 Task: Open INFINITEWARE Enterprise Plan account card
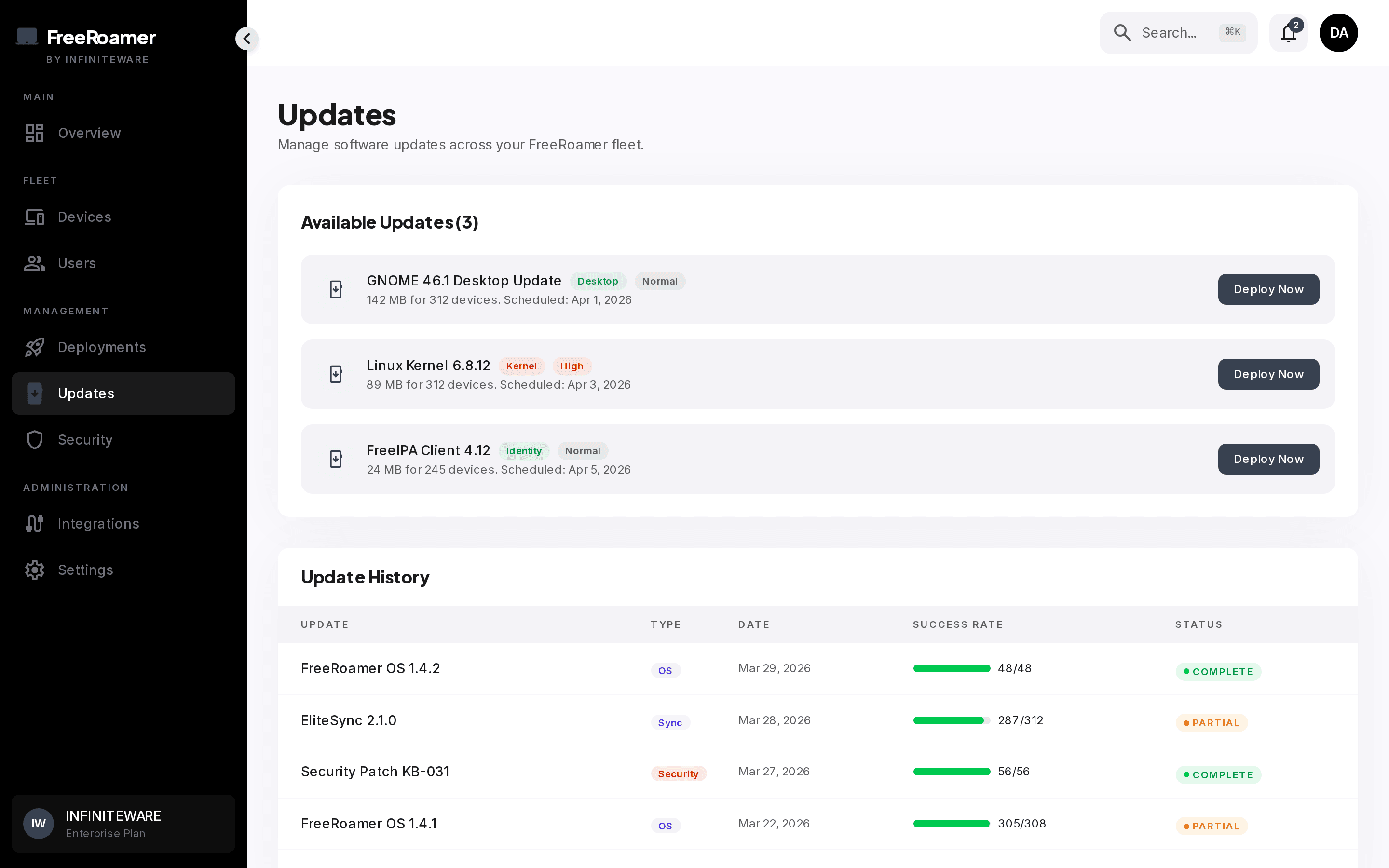123,824
